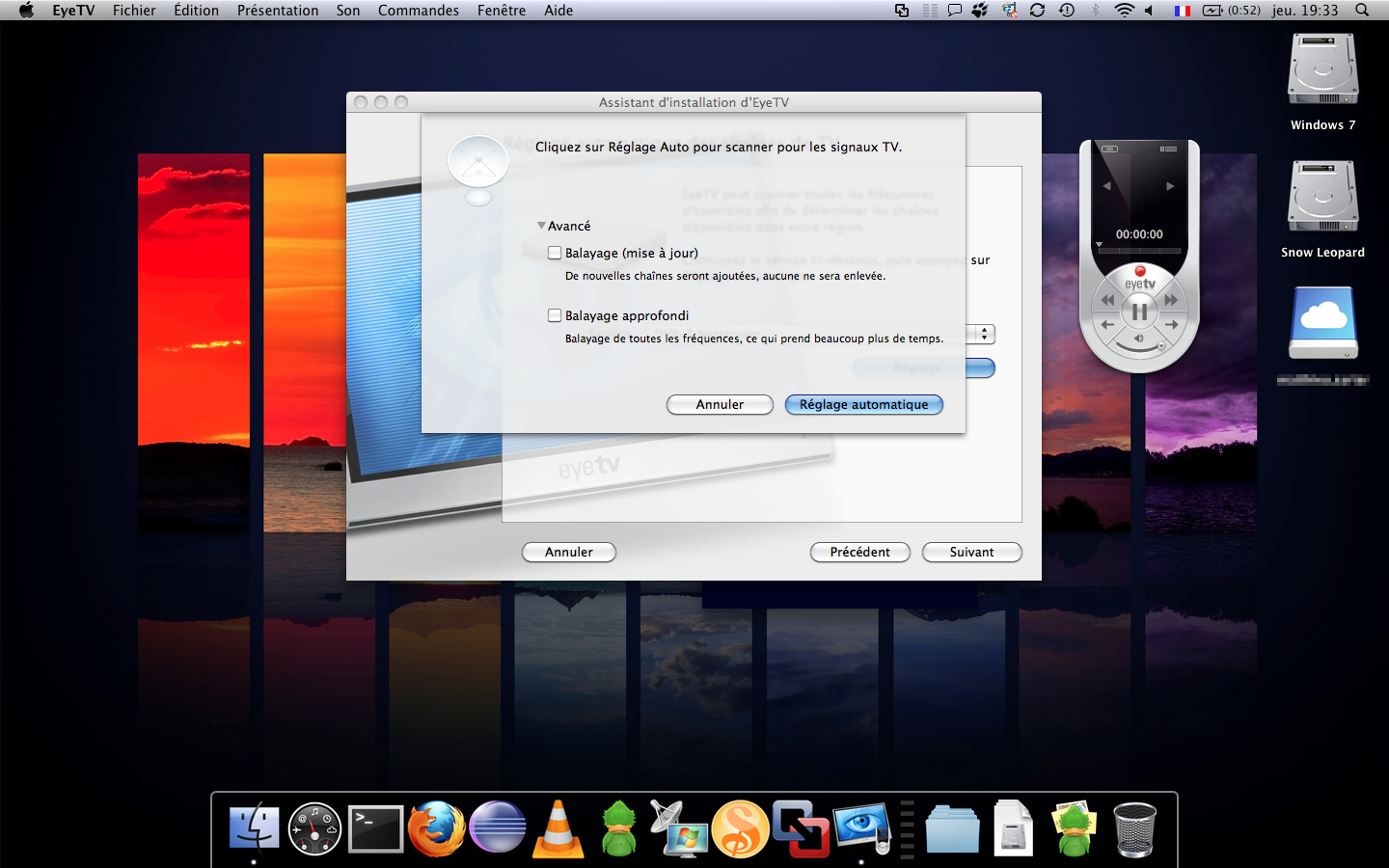Click the French flag input menu

coord(1182,11)
